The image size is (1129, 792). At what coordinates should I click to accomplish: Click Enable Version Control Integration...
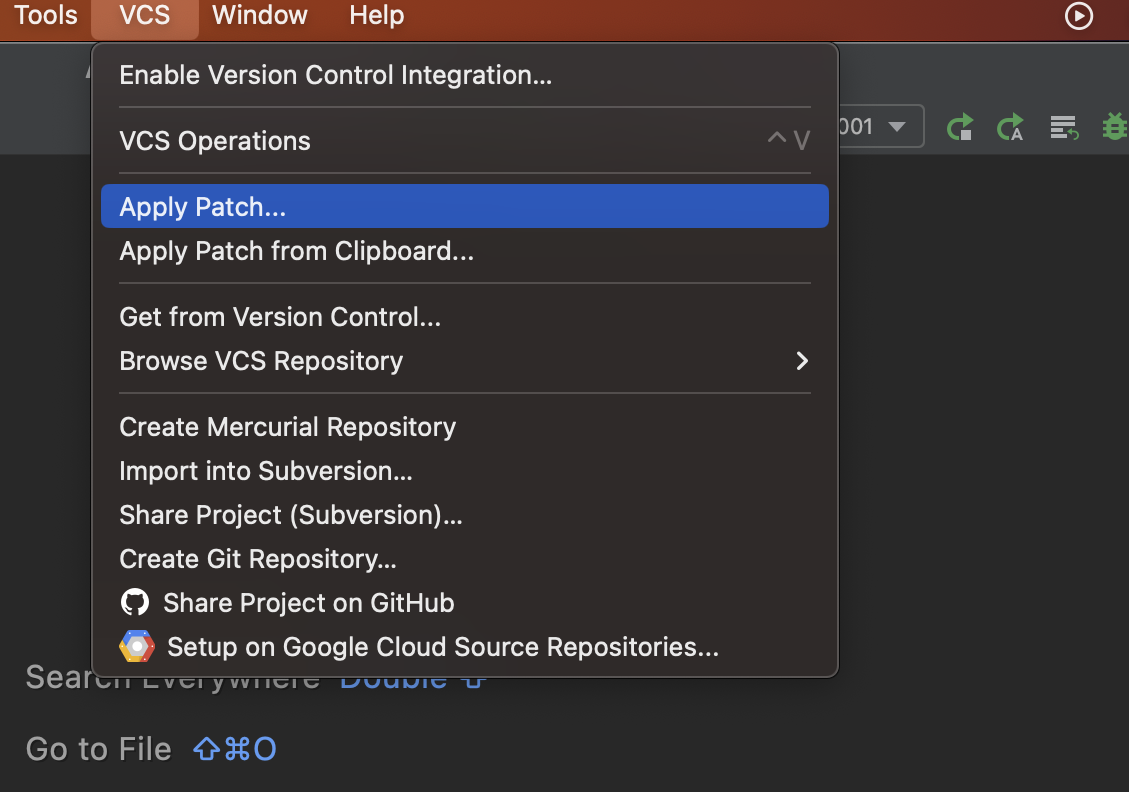coord(335,75)
